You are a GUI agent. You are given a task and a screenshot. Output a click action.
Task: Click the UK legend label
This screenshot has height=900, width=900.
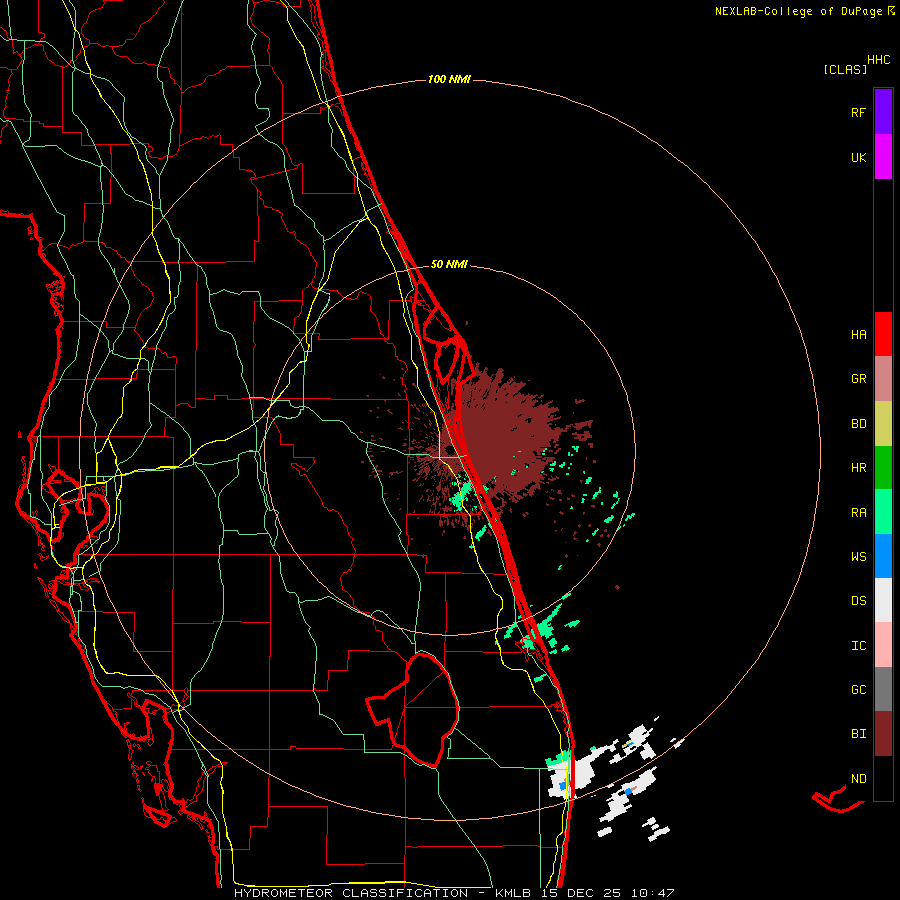(858, 157)
